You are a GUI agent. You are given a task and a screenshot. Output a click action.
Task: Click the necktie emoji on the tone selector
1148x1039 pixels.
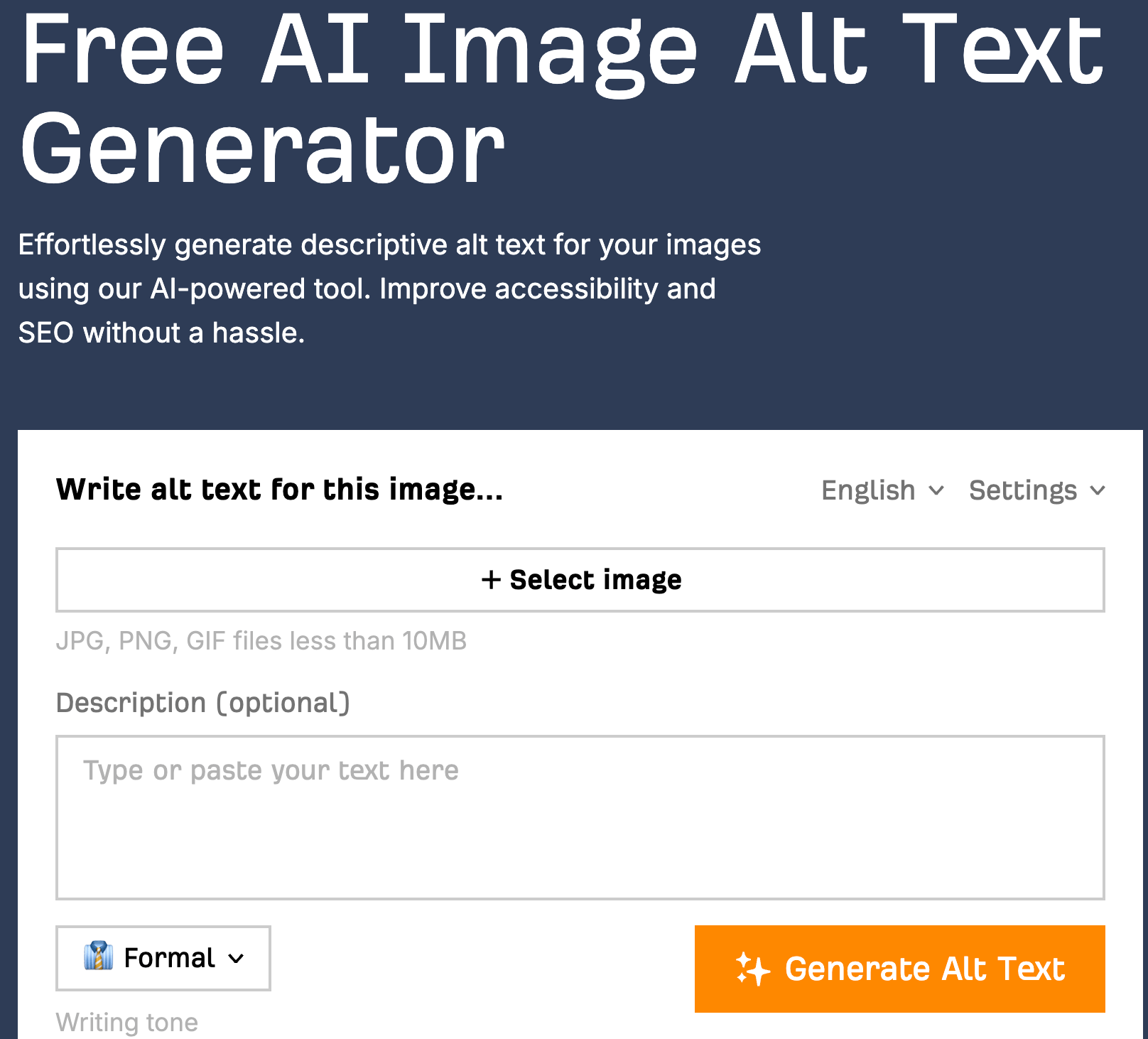click(x=99, y=958)
